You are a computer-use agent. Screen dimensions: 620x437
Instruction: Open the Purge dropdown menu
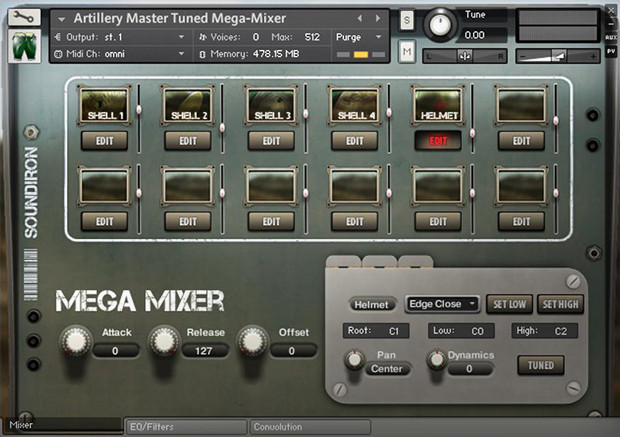click(359, 37)
